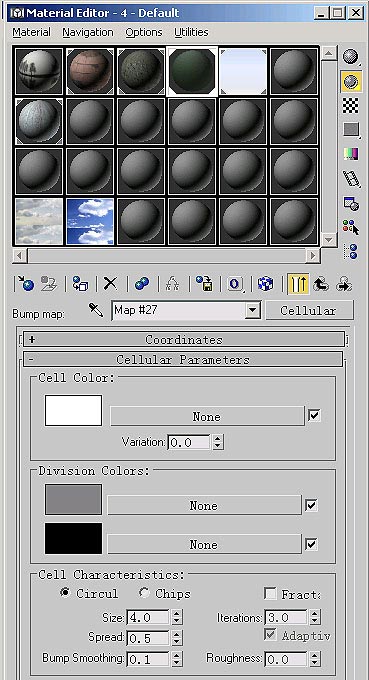Click the Put to Library icon
369x680 pixels.
204,284
